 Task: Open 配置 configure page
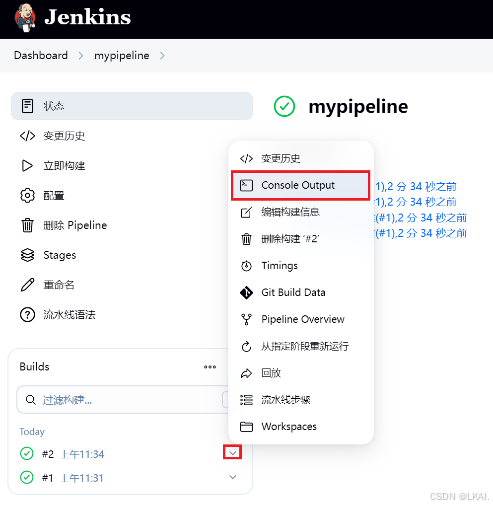pos(54,195)
